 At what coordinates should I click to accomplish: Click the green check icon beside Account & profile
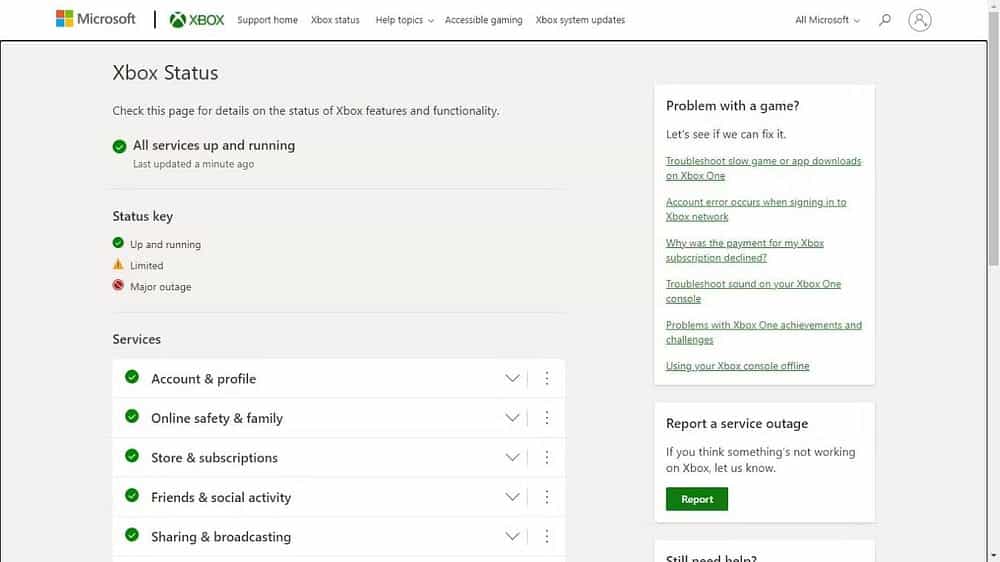tap(132, 377)
